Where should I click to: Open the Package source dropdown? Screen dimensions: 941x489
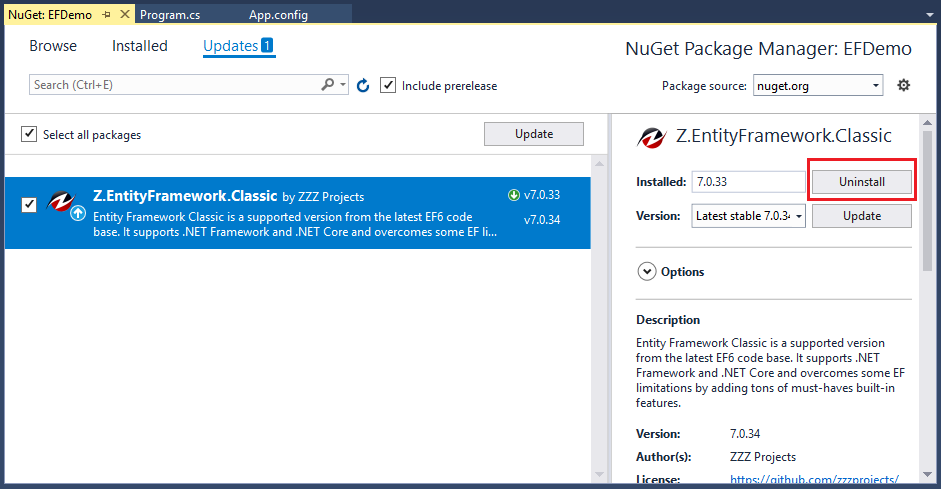[x=817, y=86]
